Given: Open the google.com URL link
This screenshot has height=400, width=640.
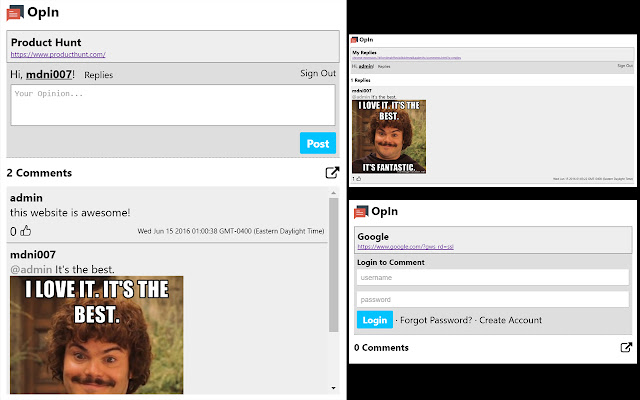Looking at the screenshot, I should coord(406,247).
